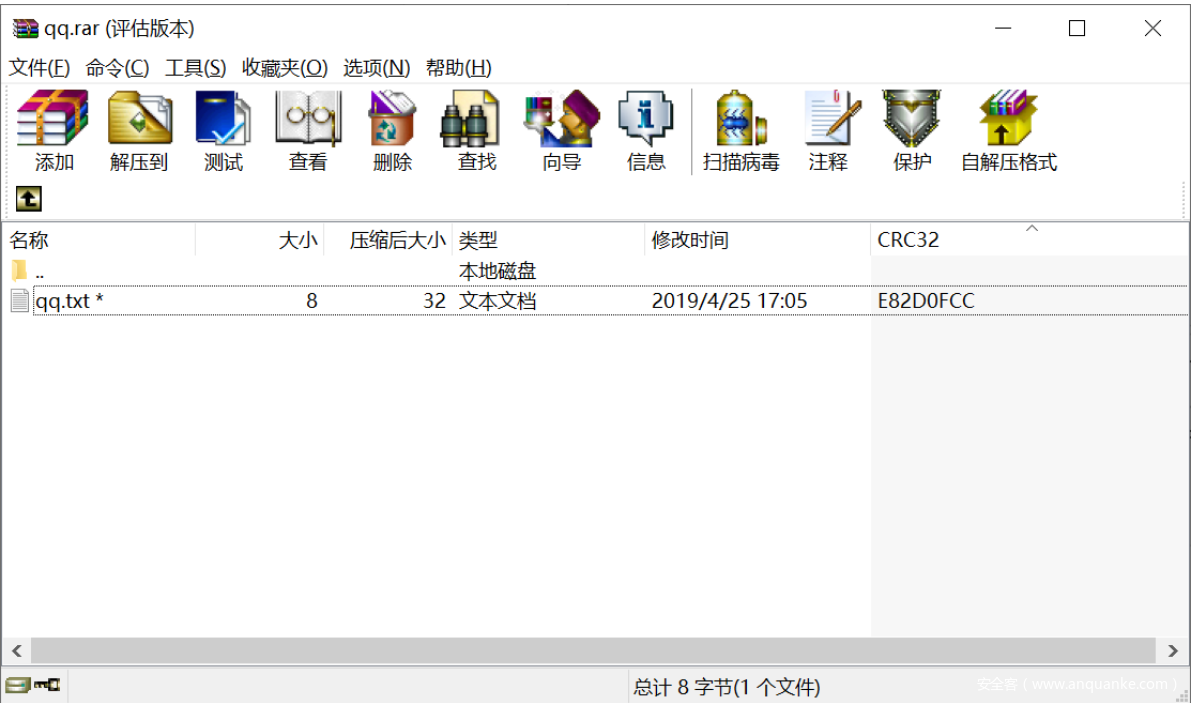Sort by Packed size (压缩后大小) header
1193x703 pixels.
388,240
